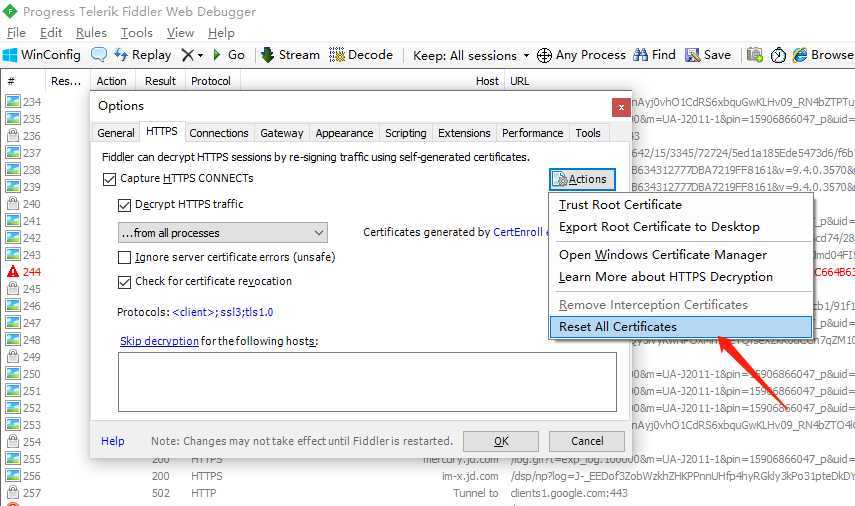
Task: Click the timer clock icon
Action: tap(778, 55)
